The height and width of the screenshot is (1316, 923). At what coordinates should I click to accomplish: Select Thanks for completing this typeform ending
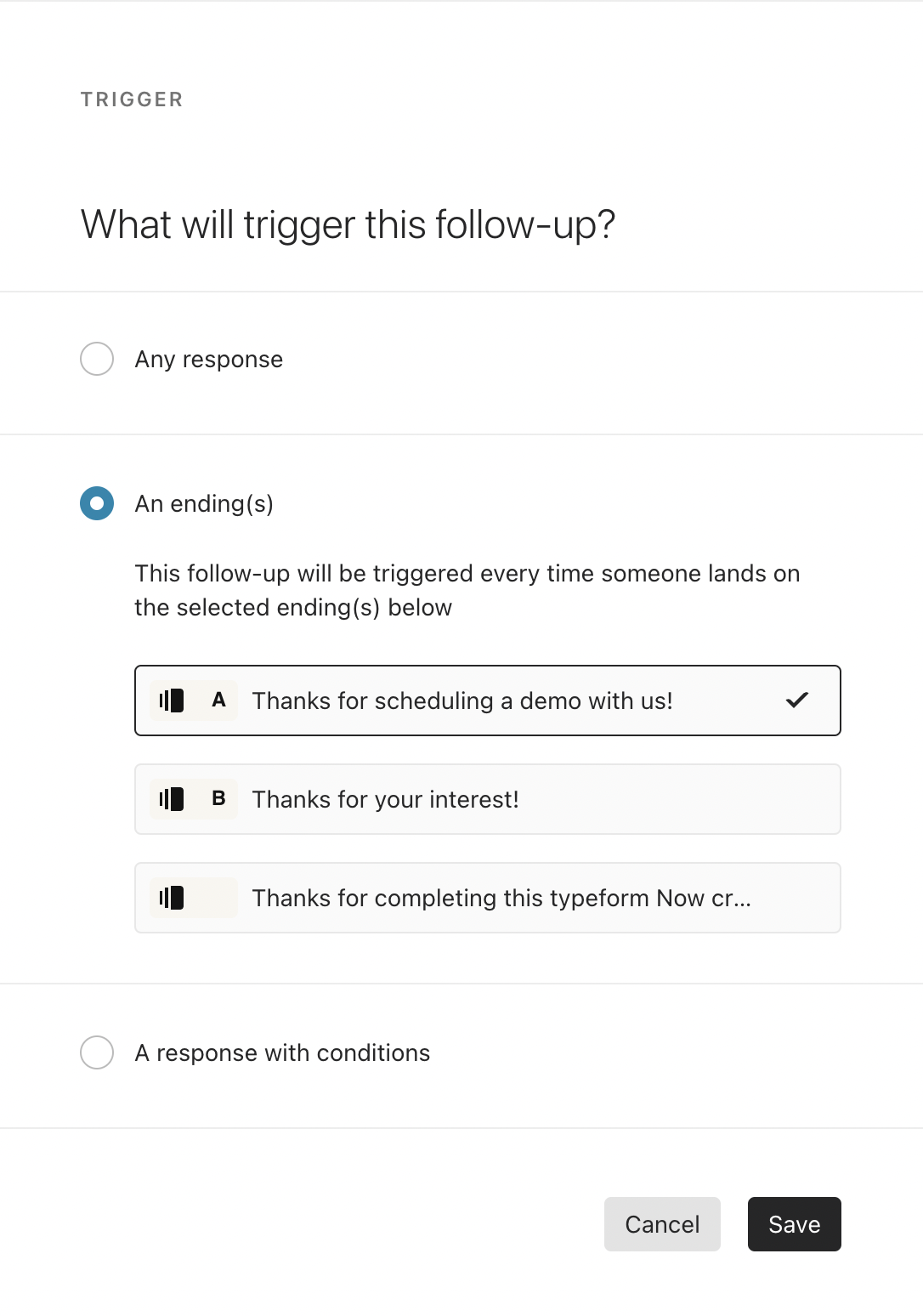point(488,898)
